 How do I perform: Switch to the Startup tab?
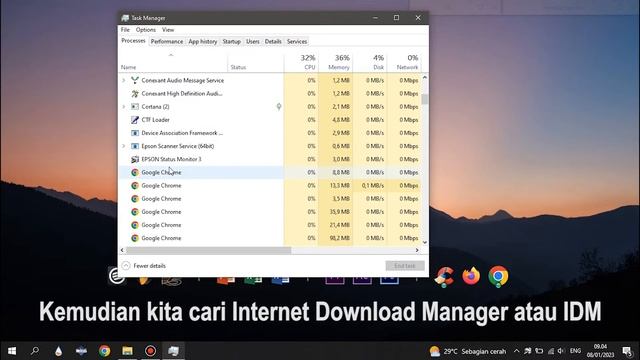click(x=231, y=42)
